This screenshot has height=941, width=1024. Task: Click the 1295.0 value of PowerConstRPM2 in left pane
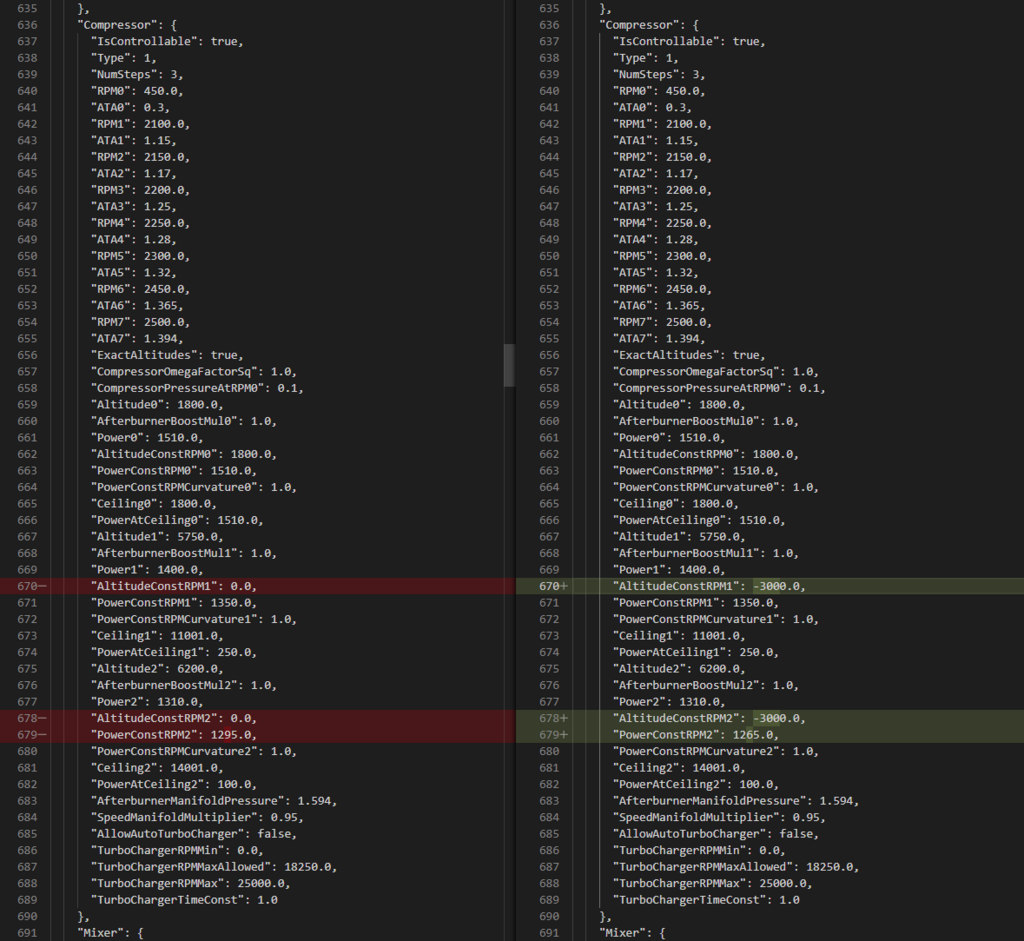pos(234,735)
